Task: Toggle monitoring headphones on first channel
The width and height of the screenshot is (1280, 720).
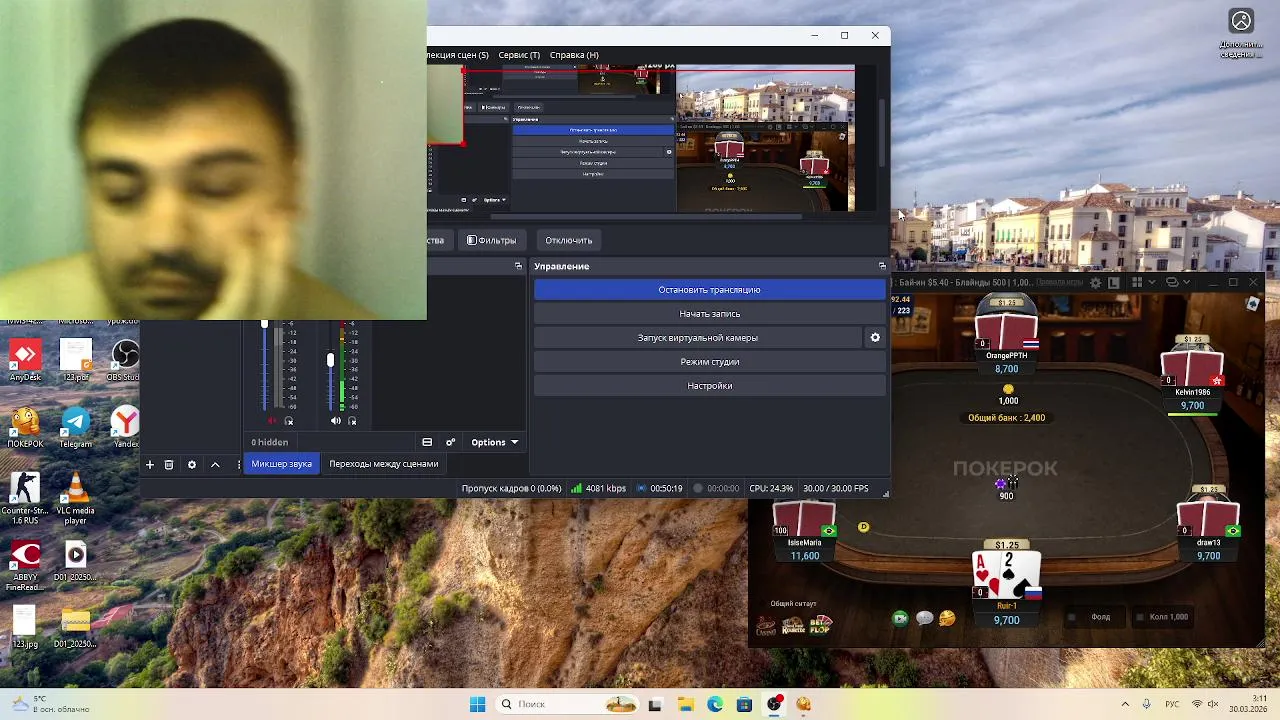Action: tap(289, 421)
